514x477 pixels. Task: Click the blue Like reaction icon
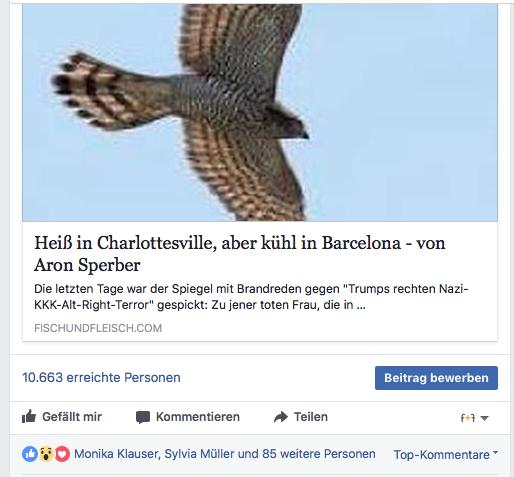tap(30, 454)
